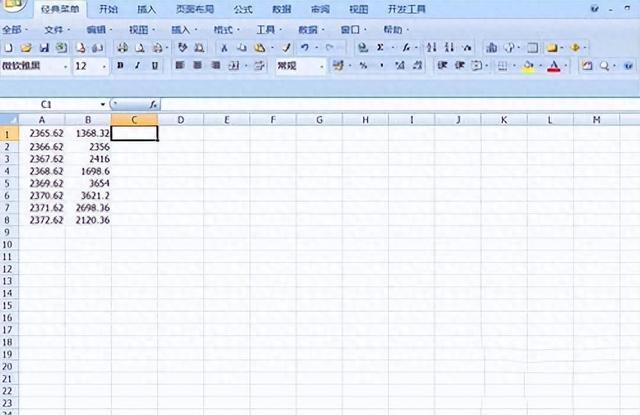Select cell containing 1368.32
The image size is (640, 415).
(88, 133)
